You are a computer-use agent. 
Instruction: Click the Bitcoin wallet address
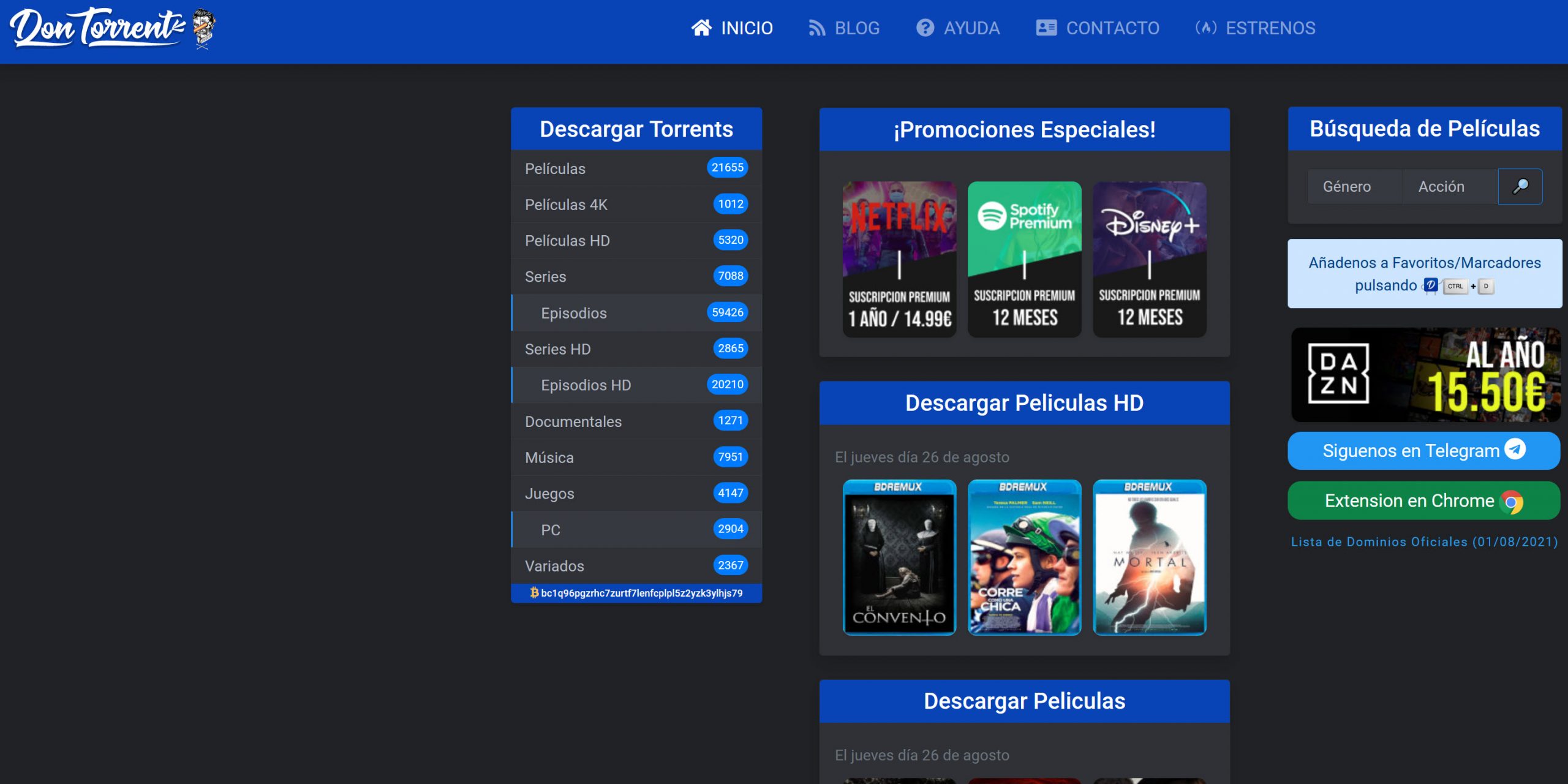641,593
